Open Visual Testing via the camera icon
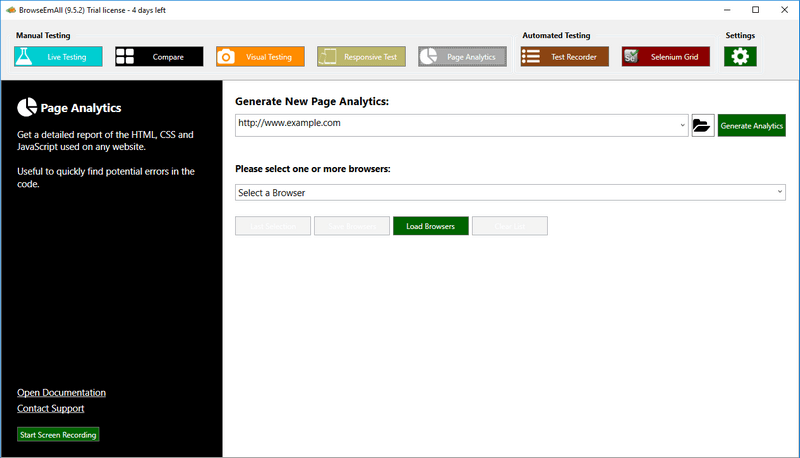The height and width of the screenshot is (458, 800). pyautogui.click(x=227, y=57)
